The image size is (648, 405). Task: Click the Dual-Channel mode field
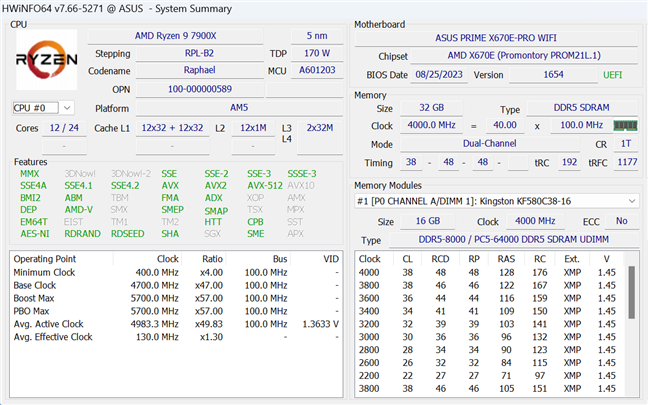489,144
